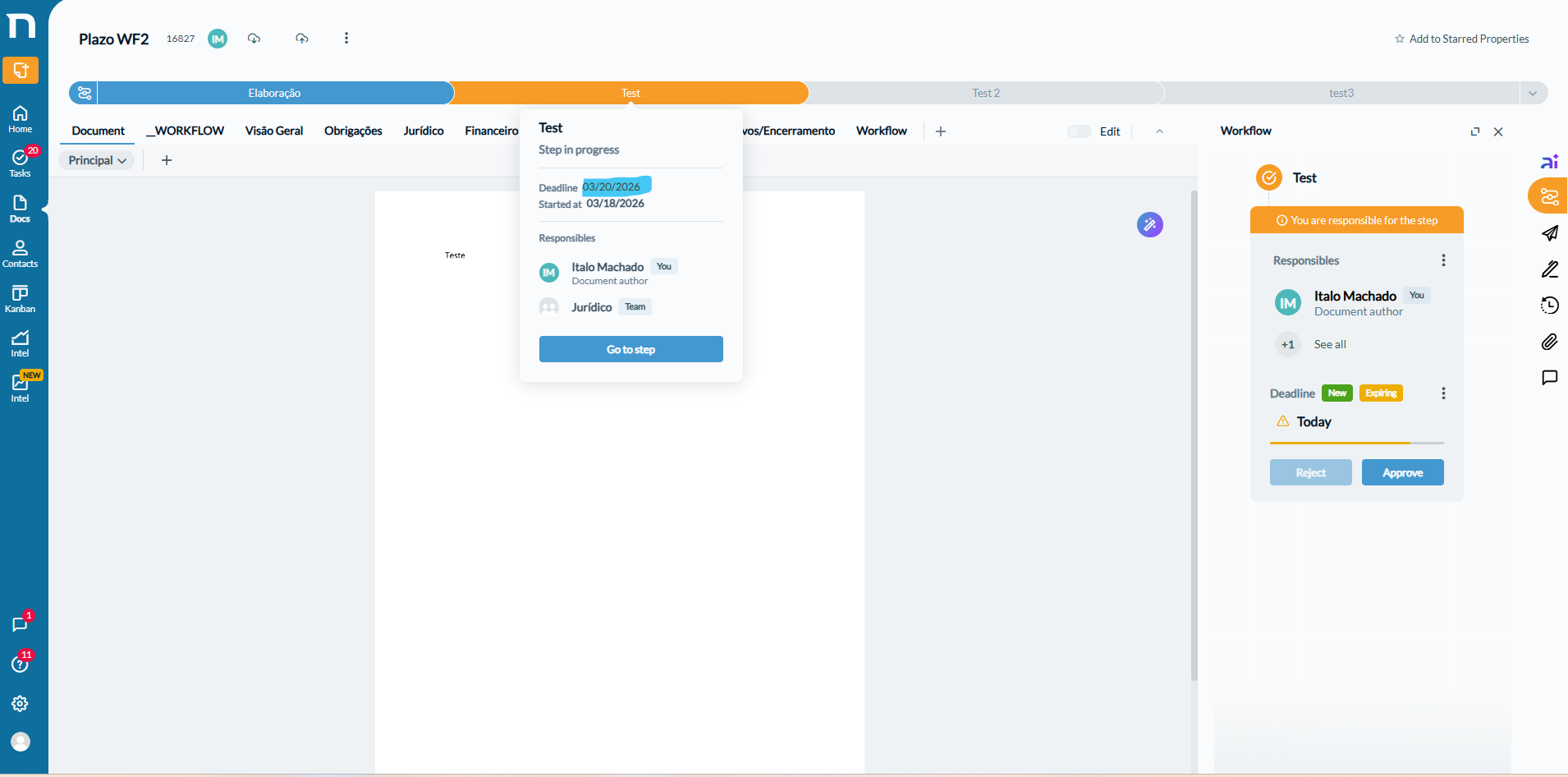Click the highlighted deadline date 03/20/2026

[612, 186]
